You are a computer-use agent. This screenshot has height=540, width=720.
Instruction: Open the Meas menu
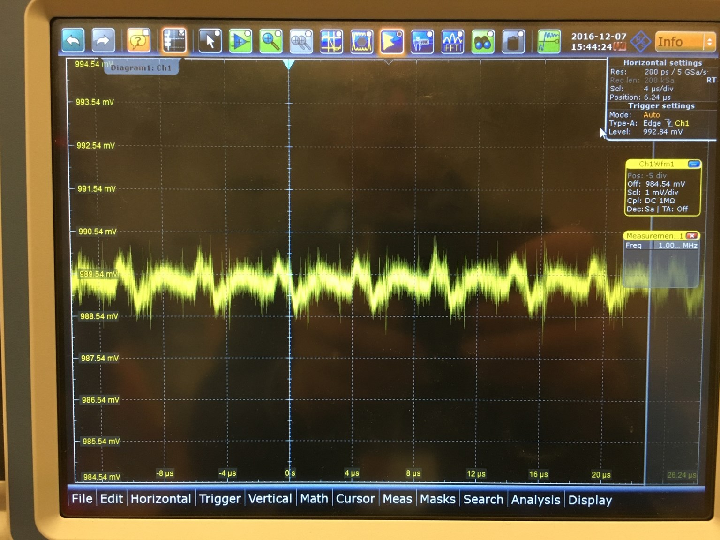[x=397, y=499]
